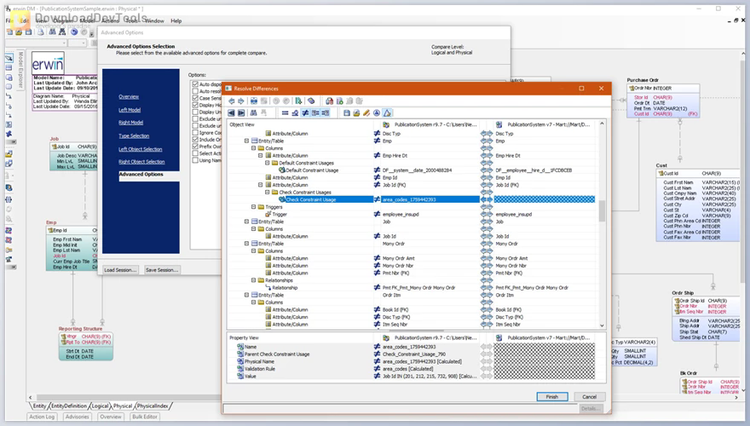Click the green report icon in Resolve Differences toolbar
750x426 pixels.
[x=298, y=101]
